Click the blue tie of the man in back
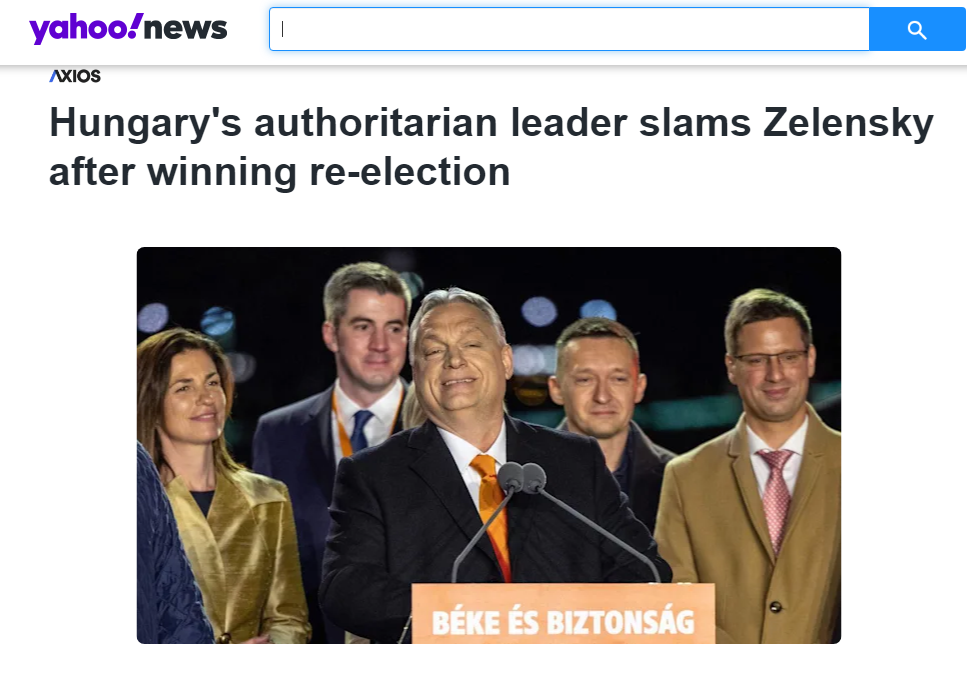 (x=361, y=430)
